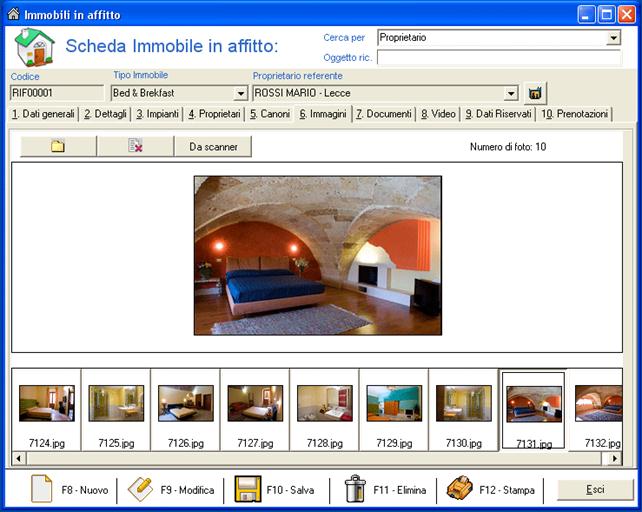Screen dimensions: 642x512
Task: Switch to the 8. Video tab
Action: tap(438, 114)
